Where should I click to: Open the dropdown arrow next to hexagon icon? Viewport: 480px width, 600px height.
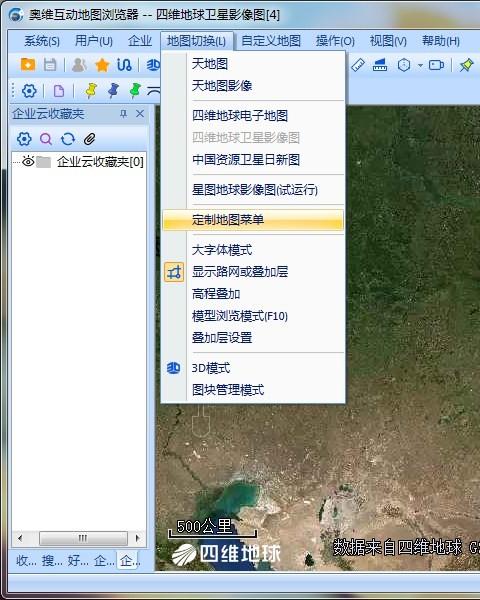point(420,65)
